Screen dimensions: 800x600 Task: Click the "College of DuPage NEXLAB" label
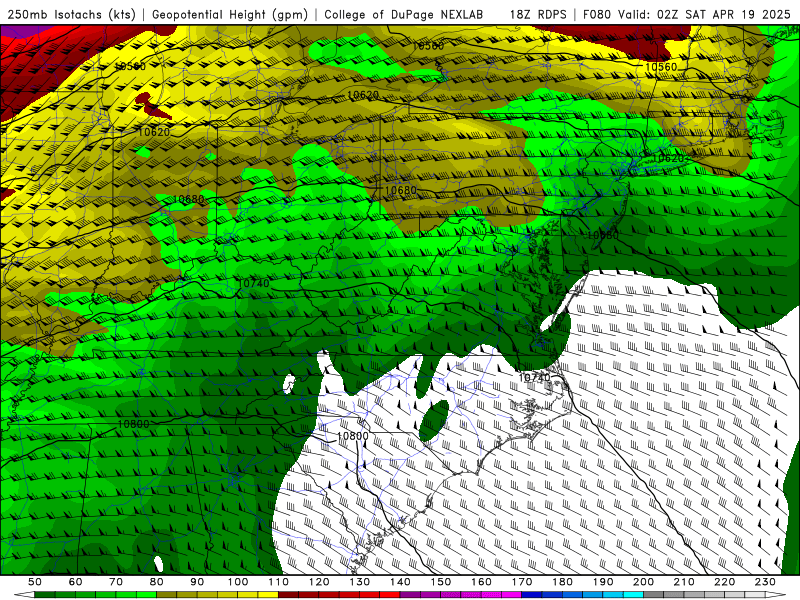click(403, 15)
